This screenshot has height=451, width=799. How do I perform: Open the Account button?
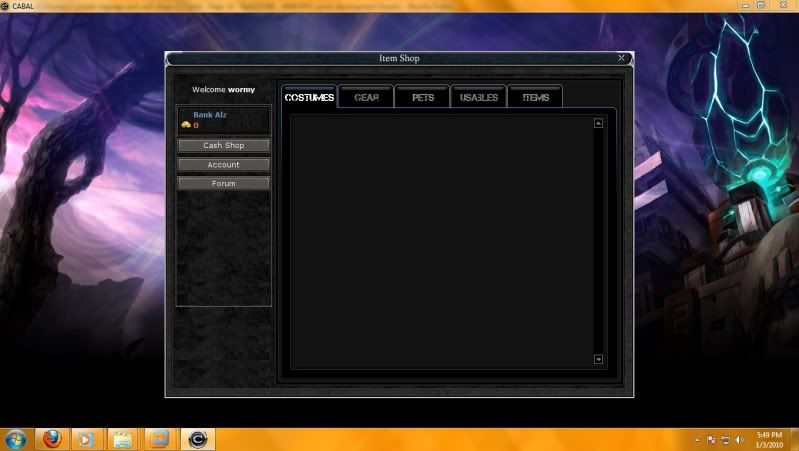pos(223,164)
